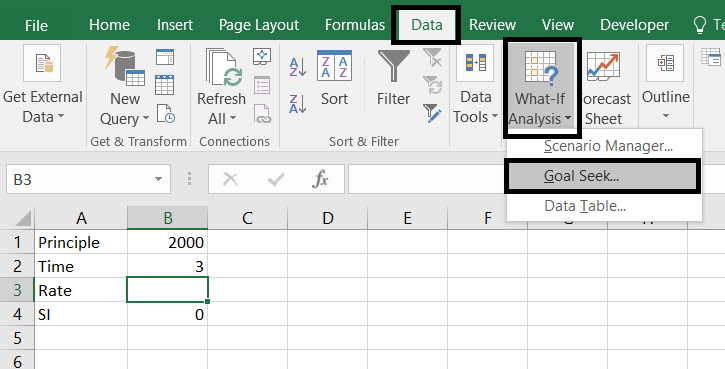725x369 pixels.
Task: Select SI result cell showing 0
Action: click(167, 314)
